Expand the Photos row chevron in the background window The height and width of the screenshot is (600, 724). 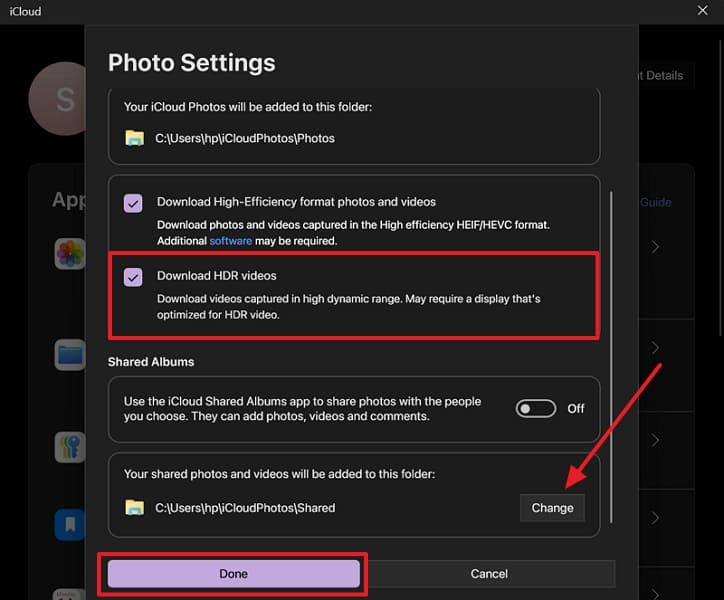click(655, 247)
